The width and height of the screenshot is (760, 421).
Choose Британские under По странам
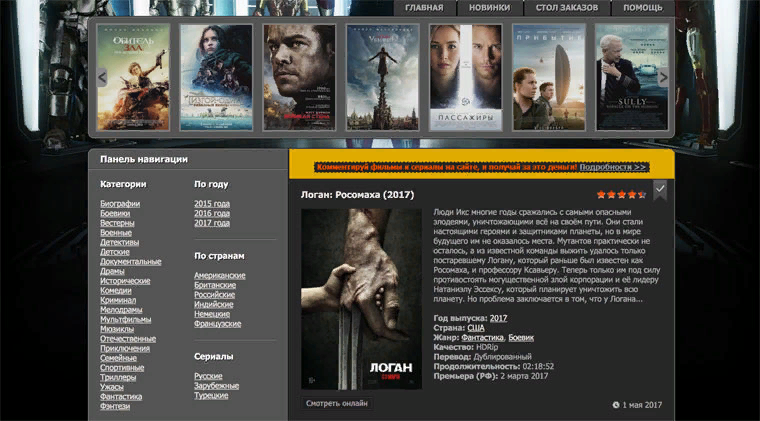click(215, 285)
